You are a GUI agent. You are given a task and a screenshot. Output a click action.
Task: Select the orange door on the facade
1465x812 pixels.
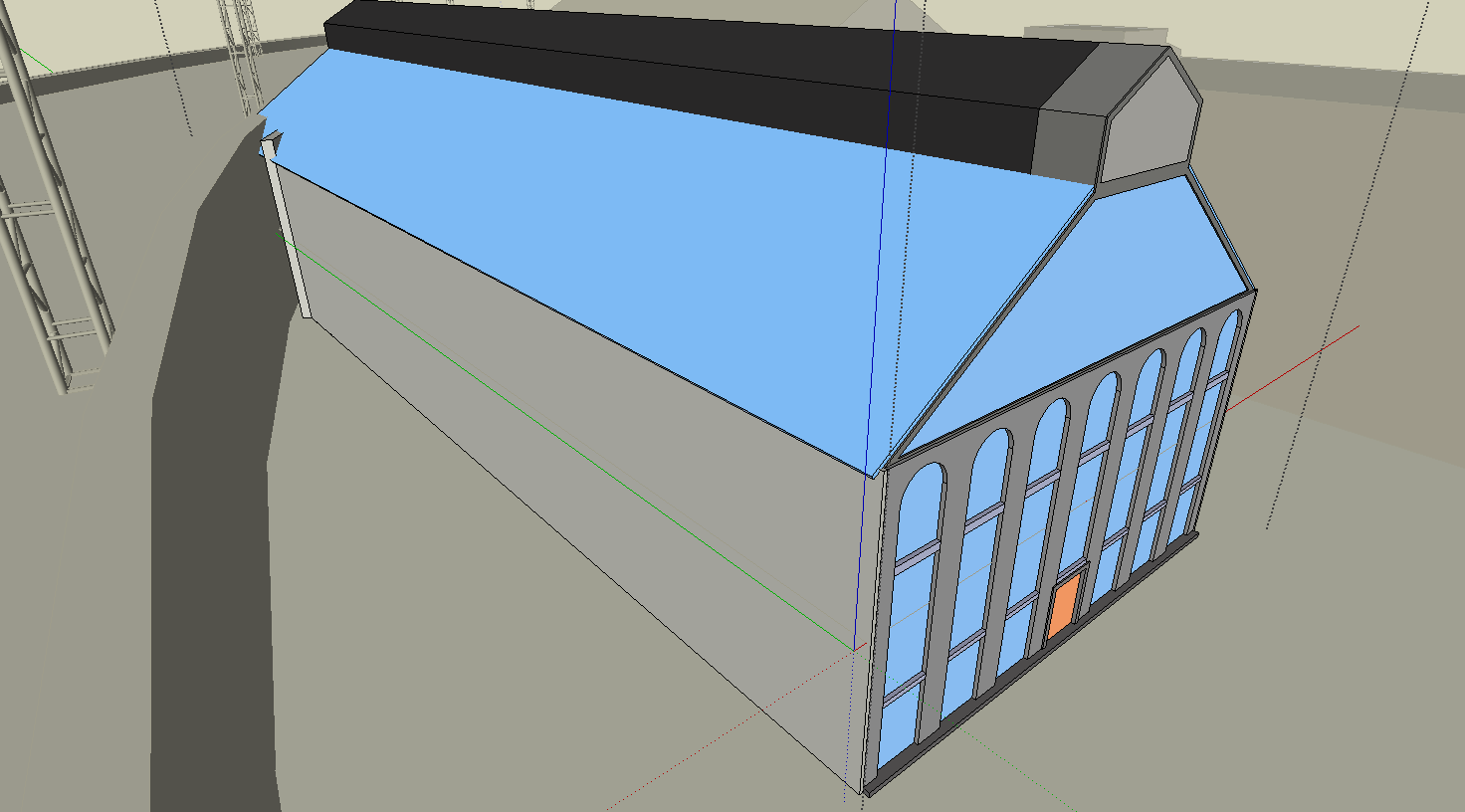click(1064, 606)
